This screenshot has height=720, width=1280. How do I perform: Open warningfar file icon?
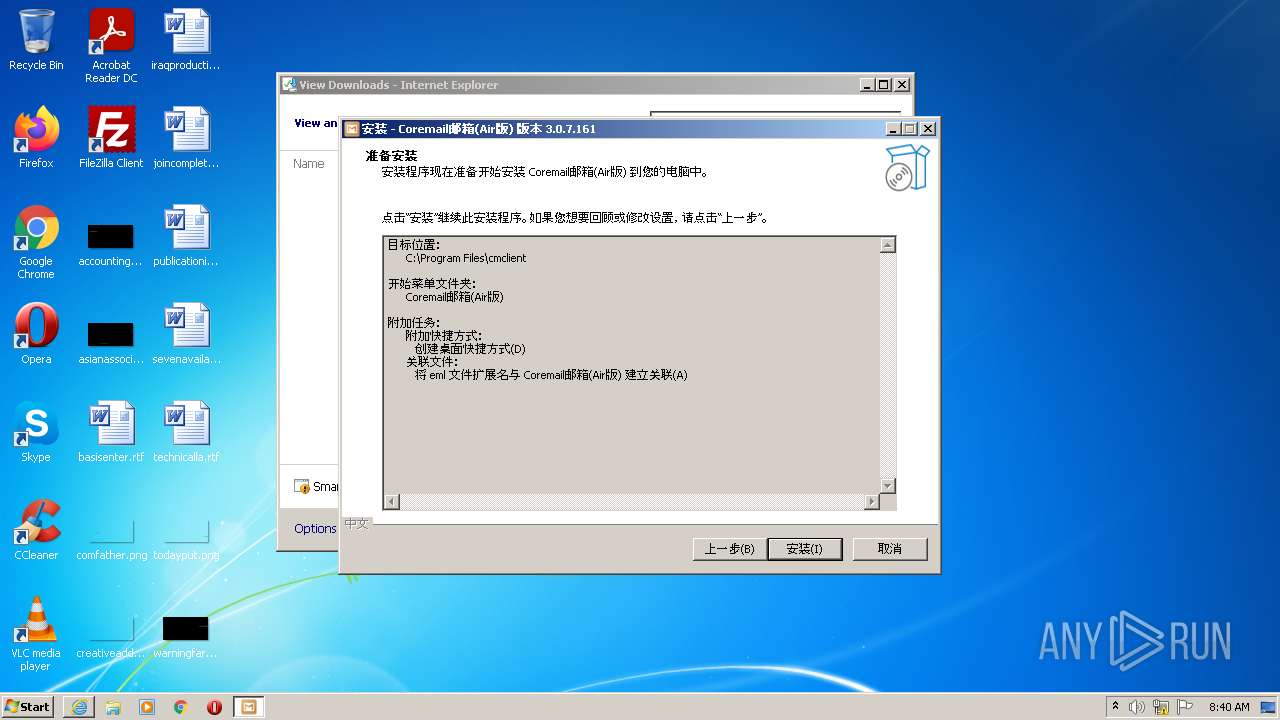pyautogui.click(x=186, y=636)
